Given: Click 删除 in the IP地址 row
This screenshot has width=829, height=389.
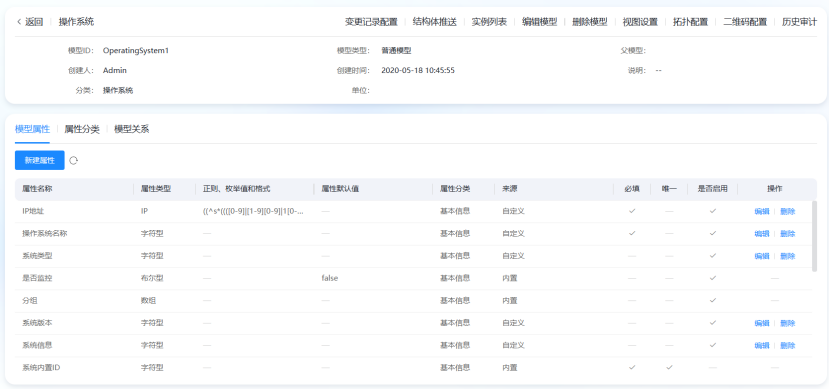Looking at the screenshot, I should tap(788, 211).
